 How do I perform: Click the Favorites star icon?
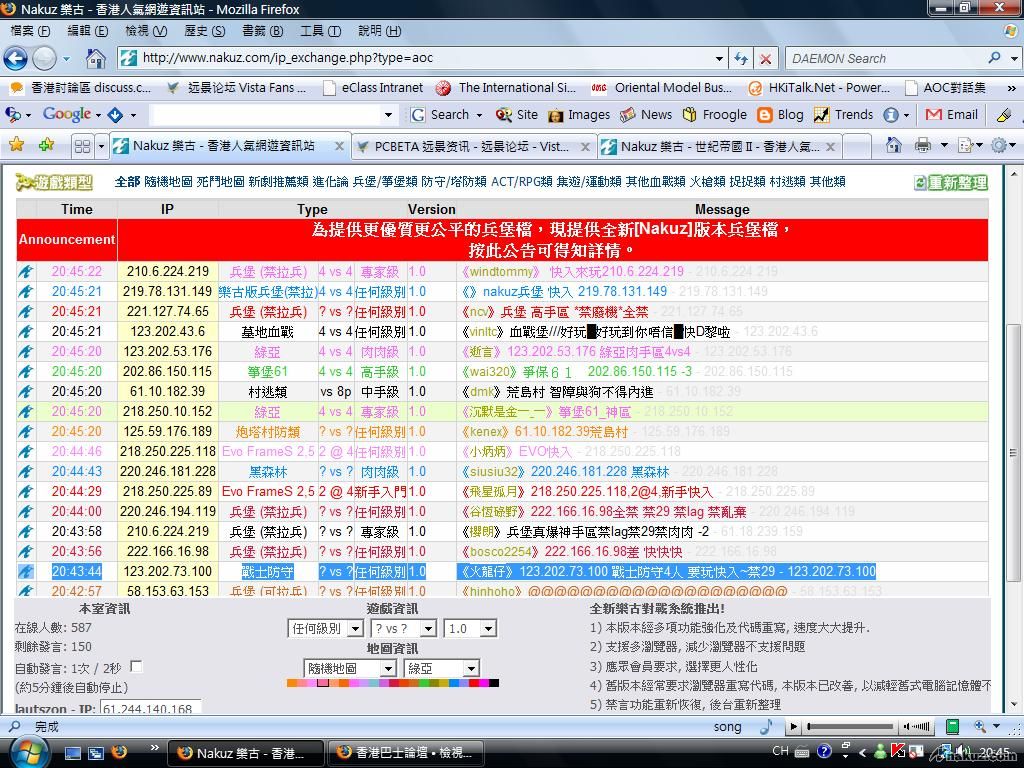[17, 145]
